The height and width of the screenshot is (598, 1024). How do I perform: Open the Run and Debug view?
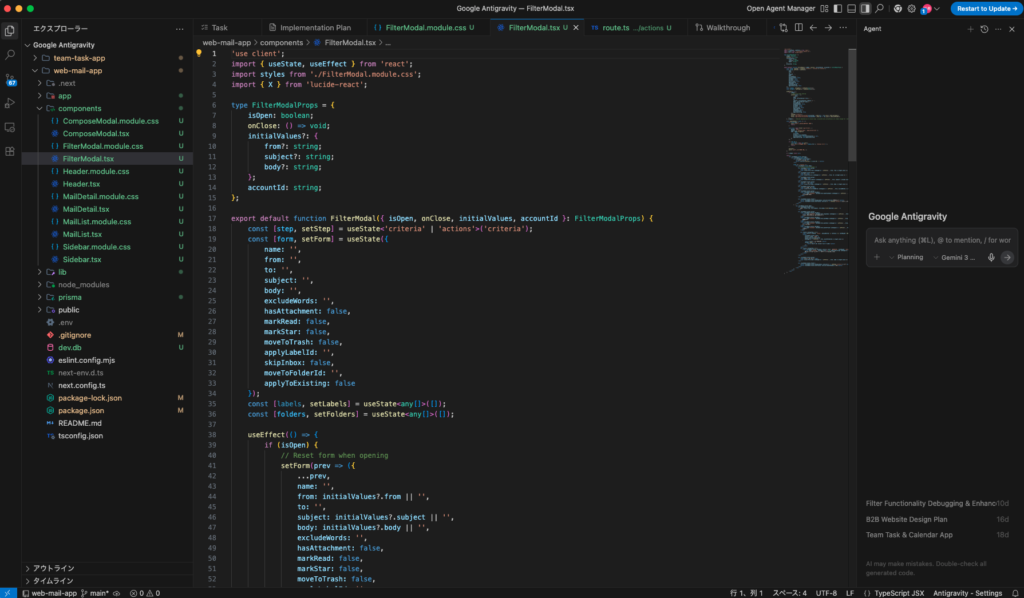10,104
